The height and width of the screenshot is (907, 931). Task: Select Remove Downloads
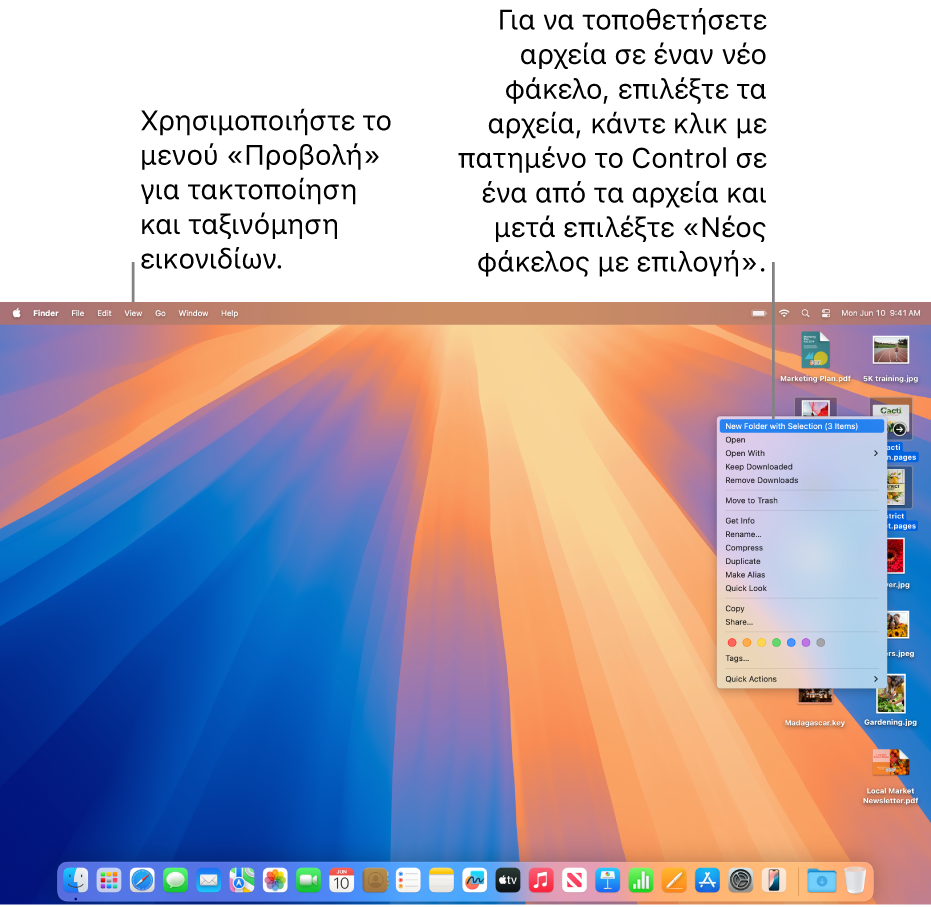coord(802,480)
